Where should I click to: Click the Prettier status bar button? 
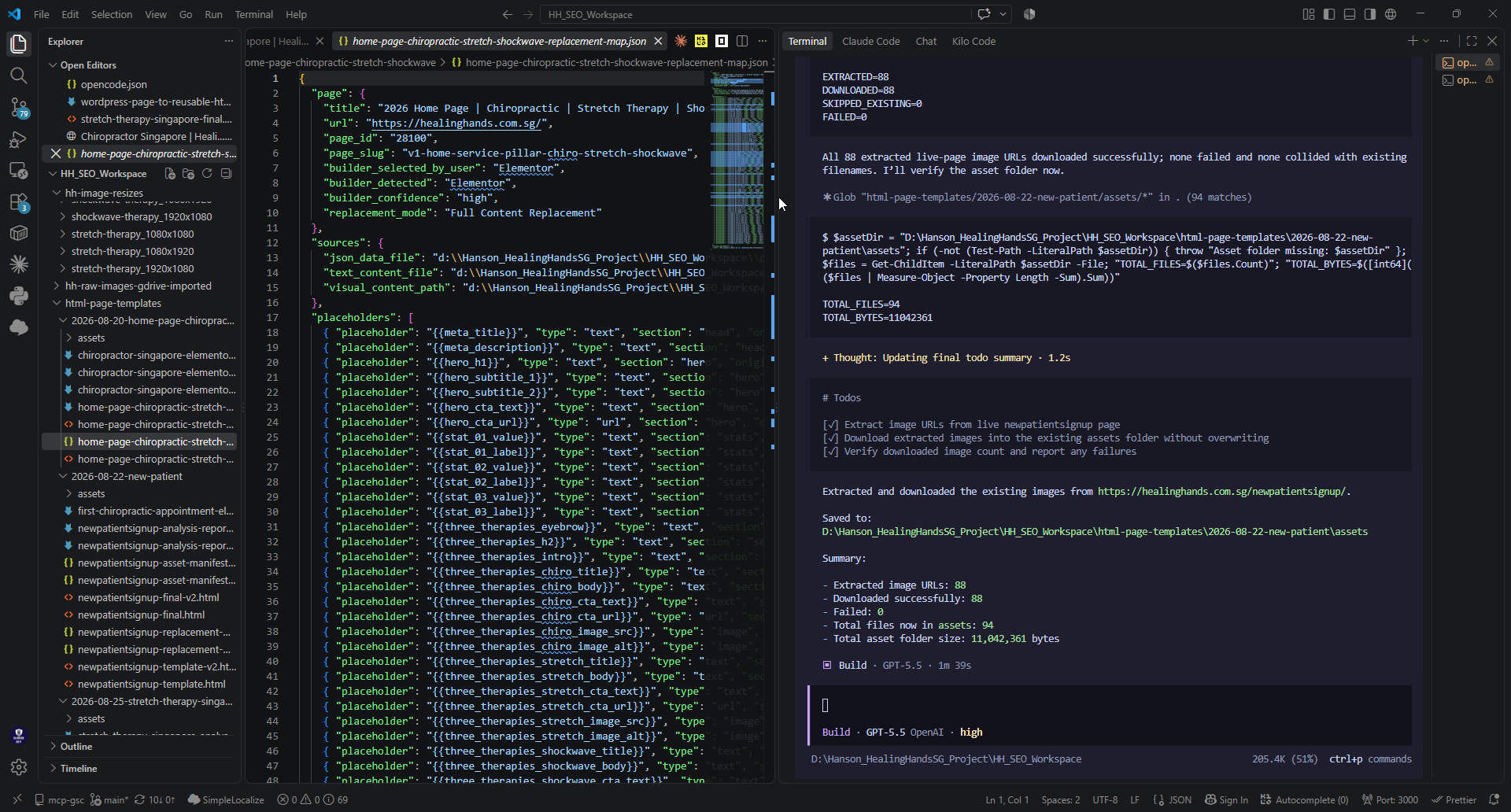pos(1454,799)
